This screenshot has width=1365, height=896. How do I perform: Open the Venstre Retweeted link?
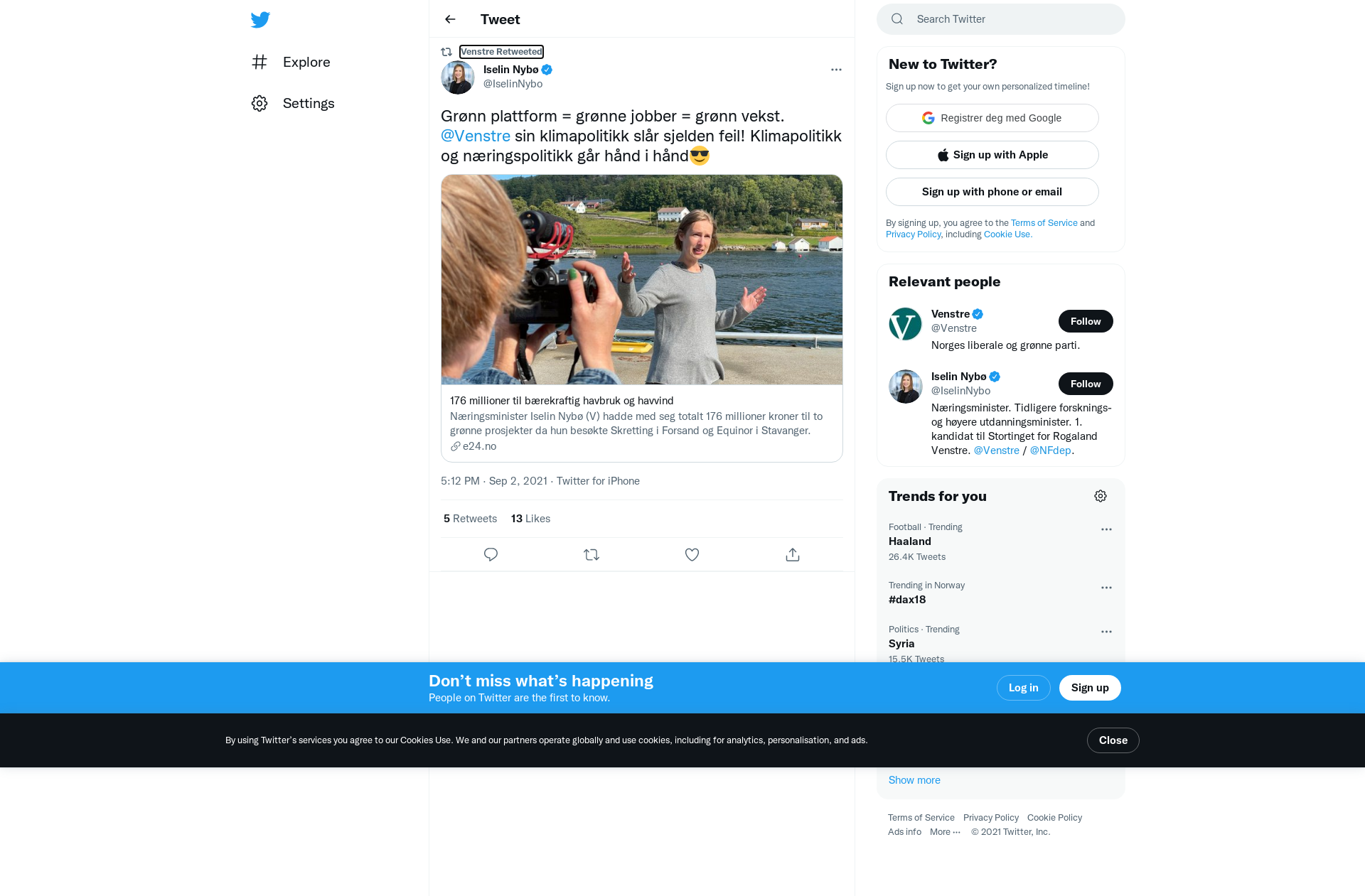click(x=501, y=52)
